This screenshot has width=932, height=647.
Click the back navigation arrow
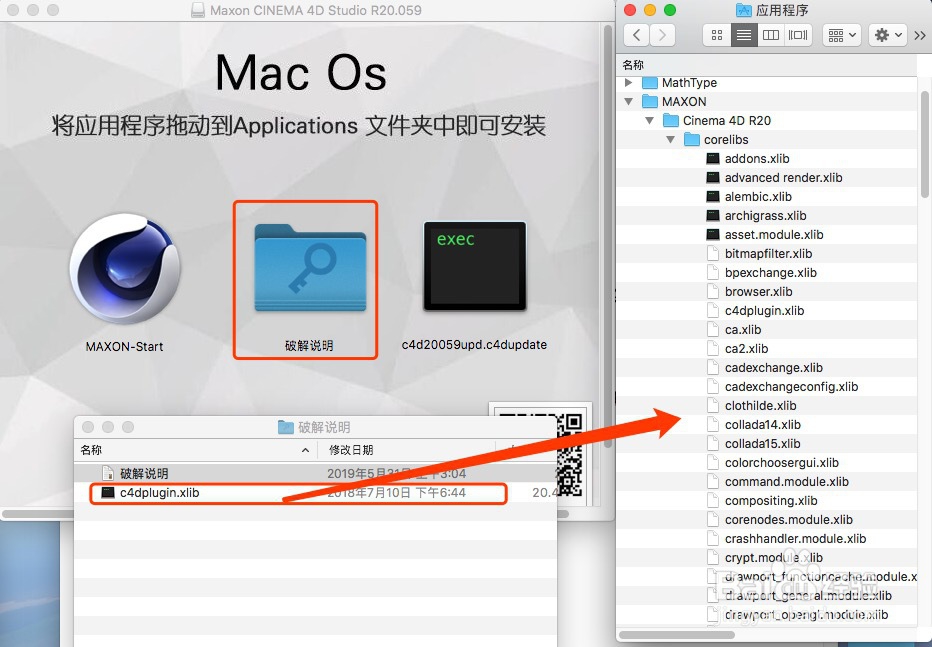point(636,35)
